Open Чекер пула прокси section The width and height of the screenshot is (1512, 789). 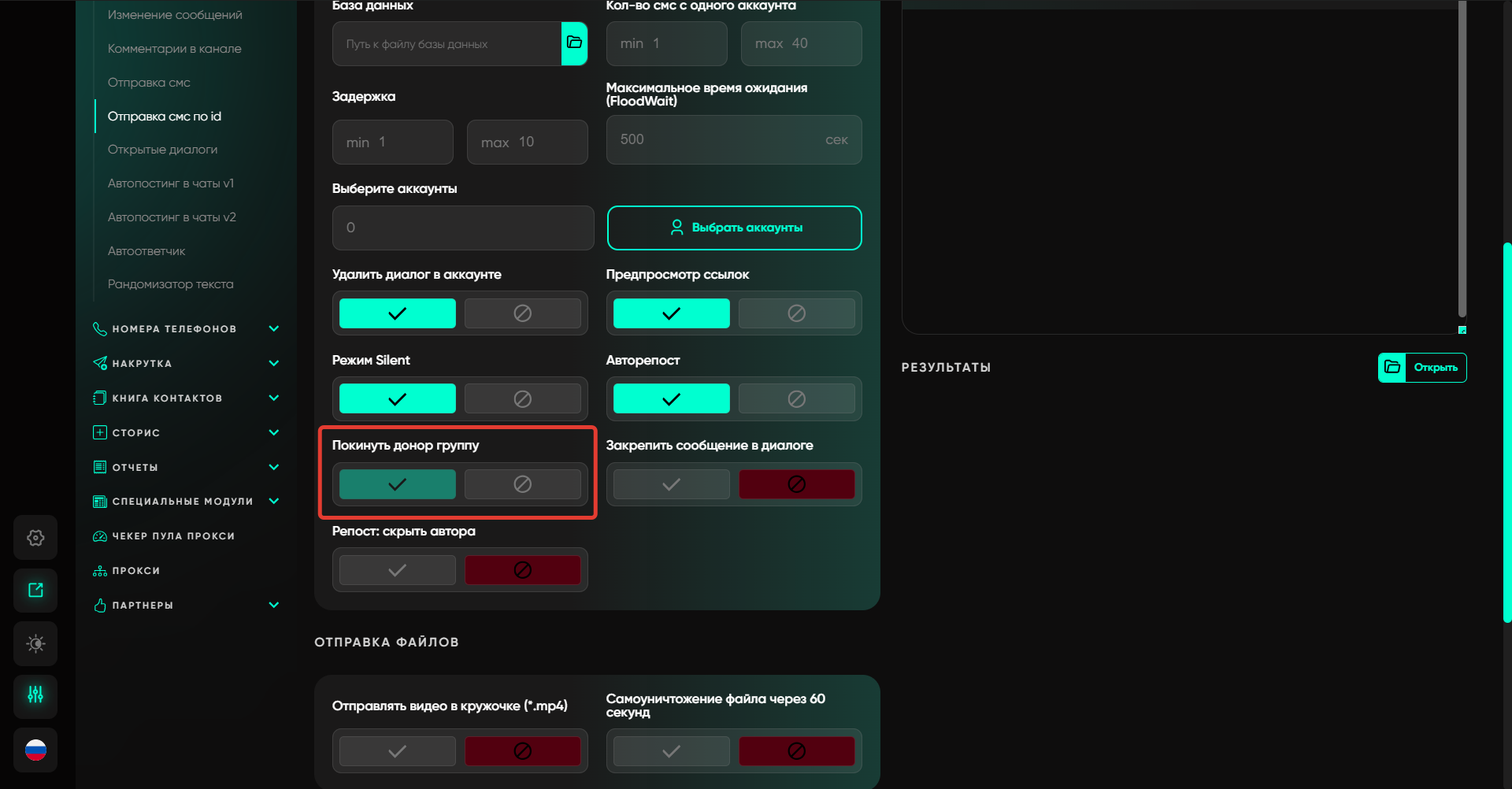[x=173, y=536]
